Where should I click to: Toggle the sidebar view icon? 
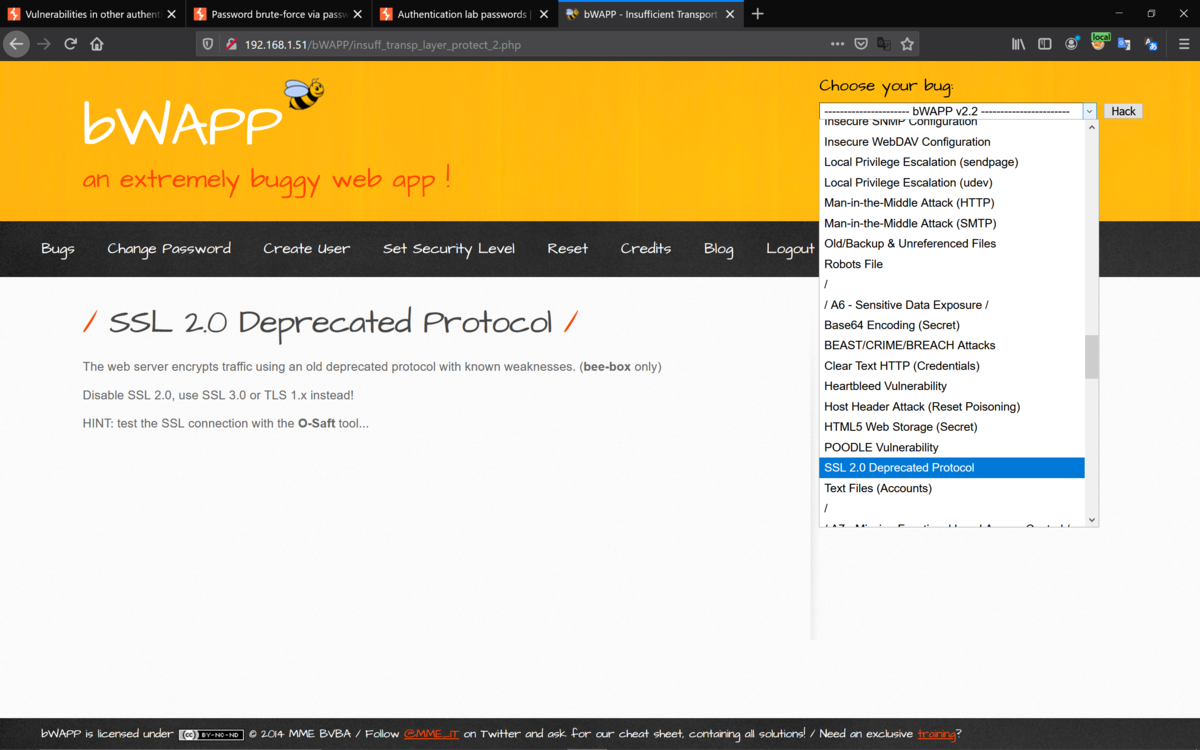(x=1045, y=44)
